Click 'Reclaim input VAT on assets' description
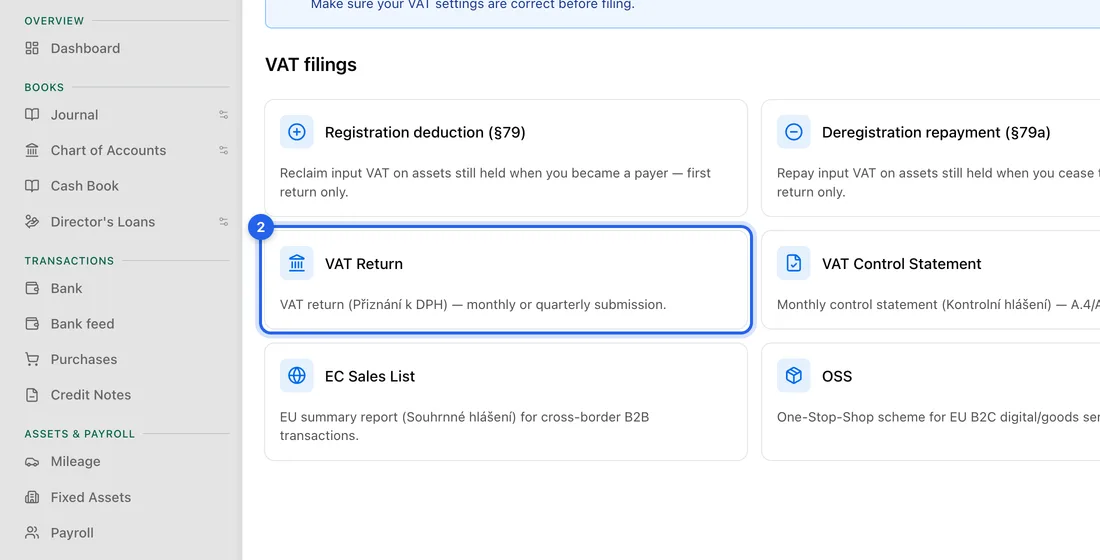Viewport: 1100px width, 560px height. 495,182
